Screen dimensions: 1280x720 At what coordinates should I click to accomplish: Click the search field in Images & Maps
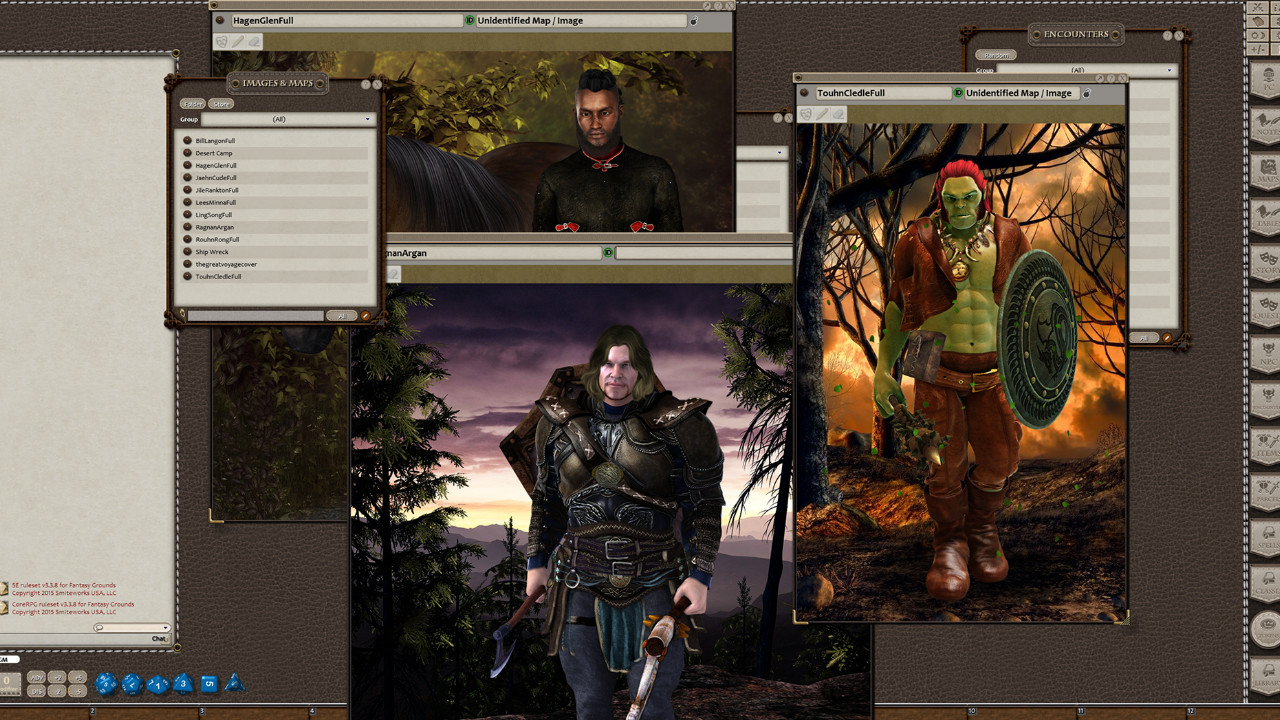pos(256,315)
